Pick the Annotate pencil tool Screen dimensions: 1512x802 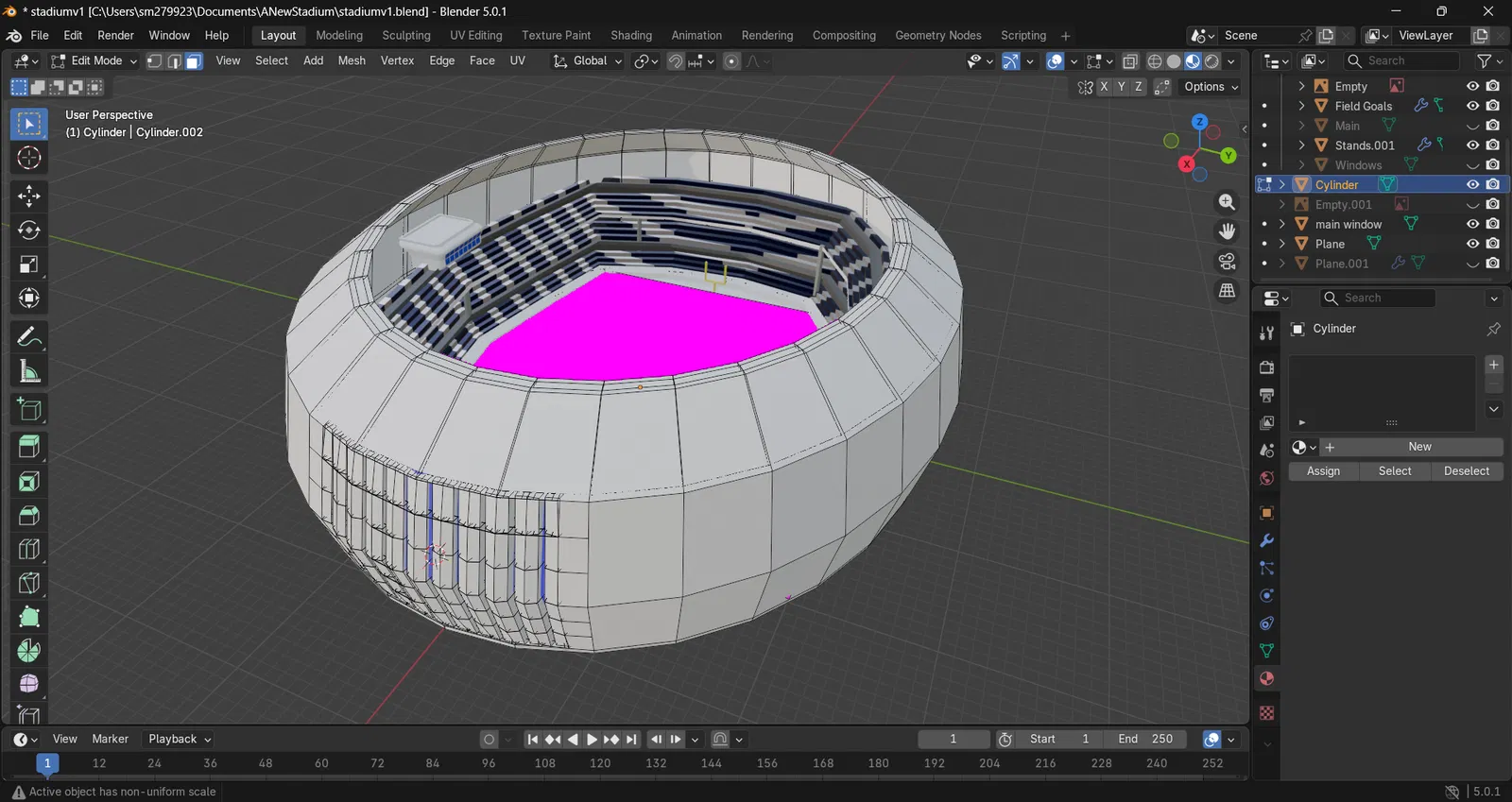click(29, 337)
